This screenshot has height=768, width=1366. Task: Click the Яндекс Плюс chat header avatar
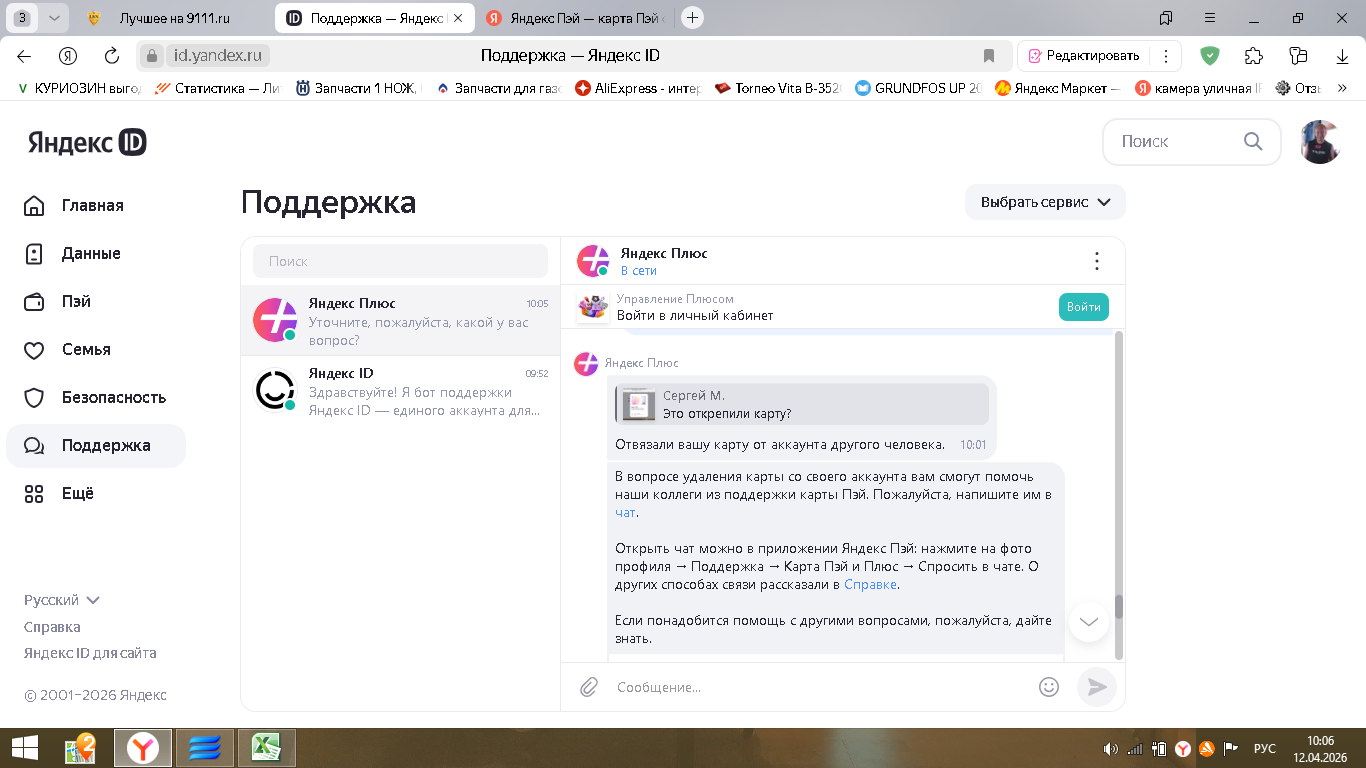593,261
